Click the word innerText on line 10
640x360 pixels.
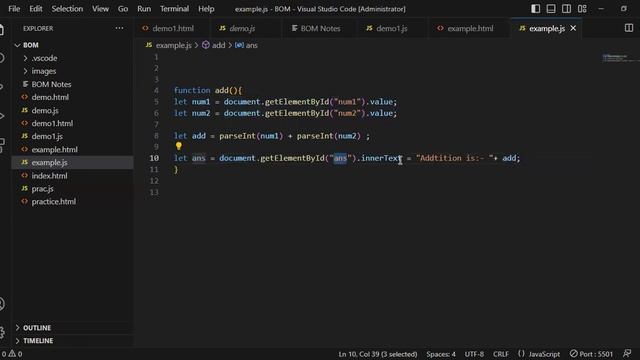click(x=382, y=158)
